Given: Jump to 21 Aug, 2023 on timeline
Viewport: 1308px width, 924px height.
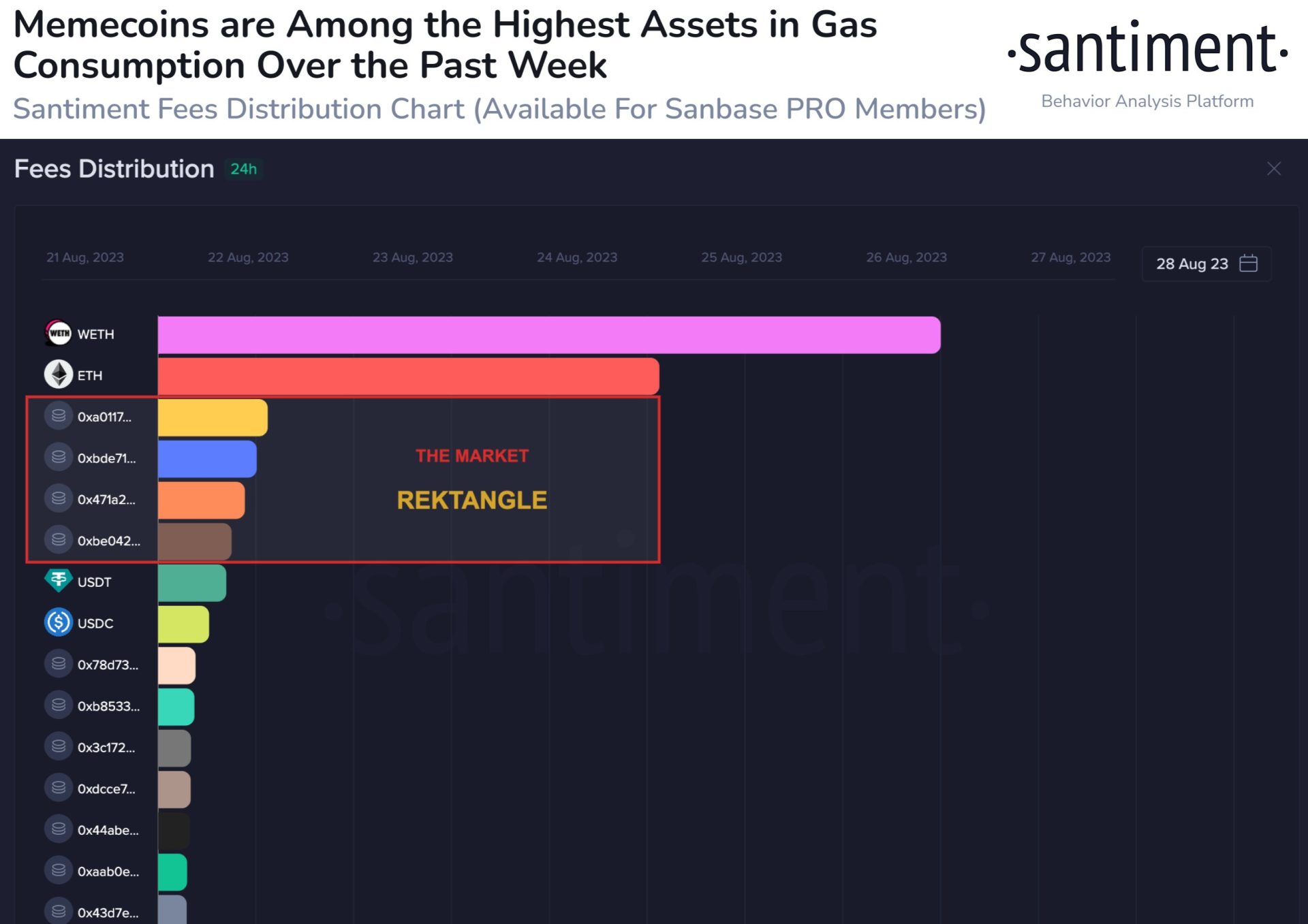Looking at the screenshot, I should [x=85, y=257].
